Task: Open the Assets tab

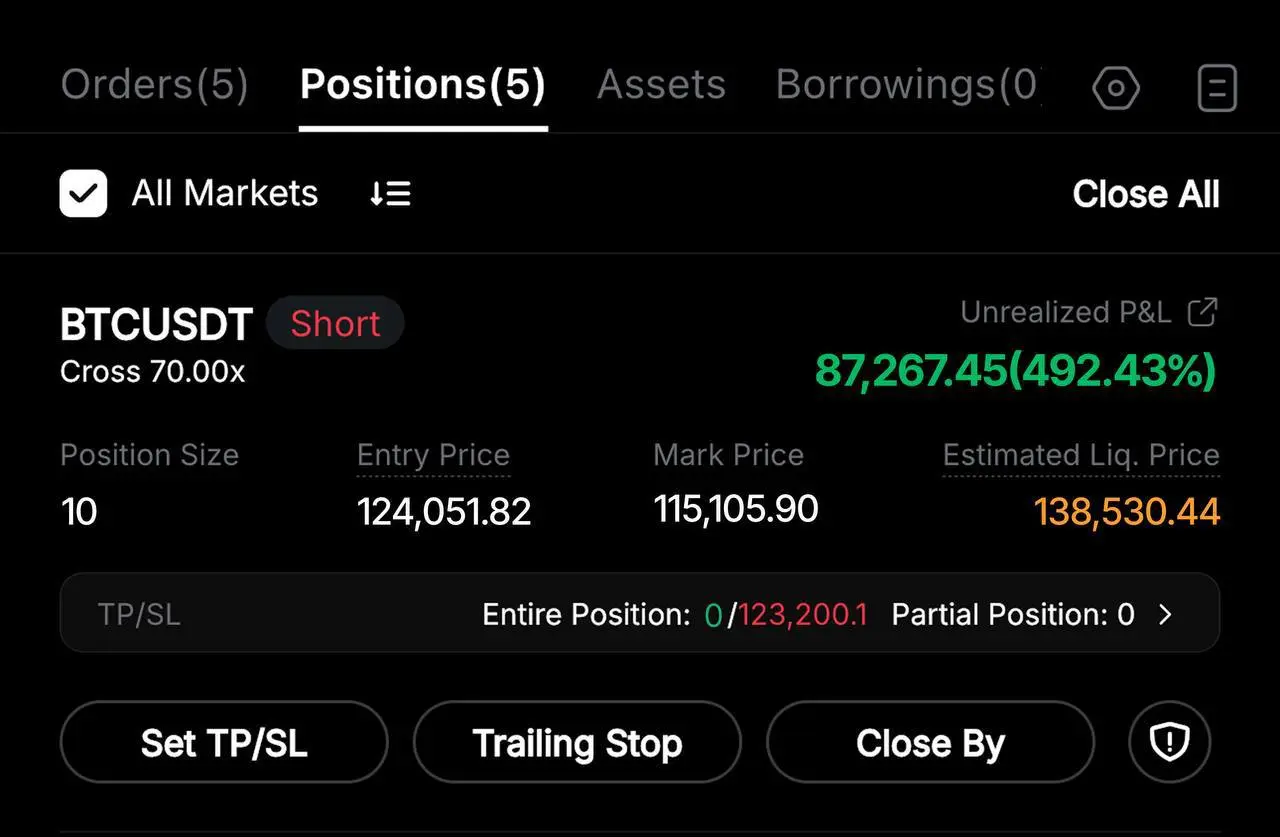Action: pyautogui.click(x=661, y=85)
